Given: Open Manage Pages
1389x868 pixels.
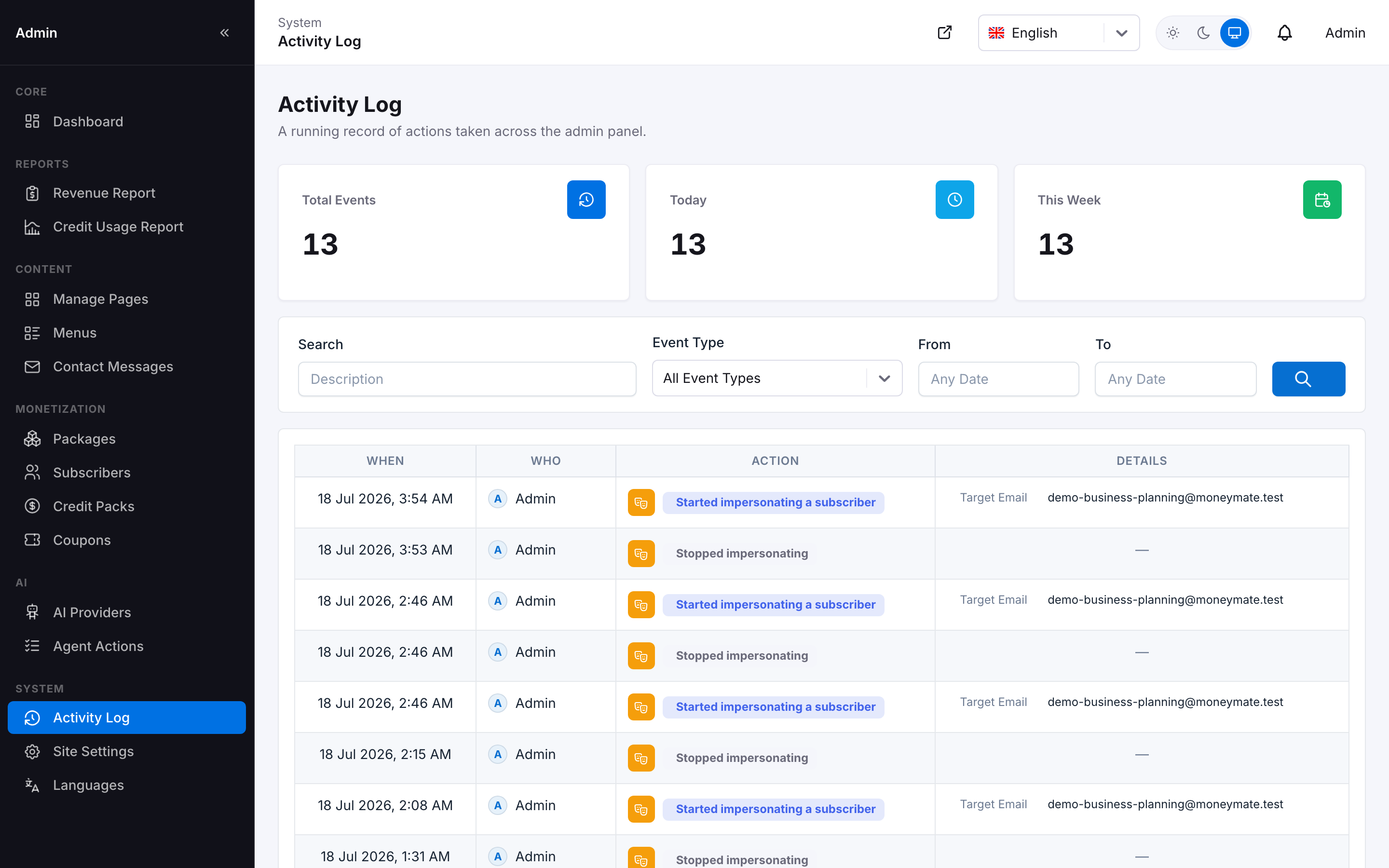Looking at the screenshot, I should click(x=126, y=299).
